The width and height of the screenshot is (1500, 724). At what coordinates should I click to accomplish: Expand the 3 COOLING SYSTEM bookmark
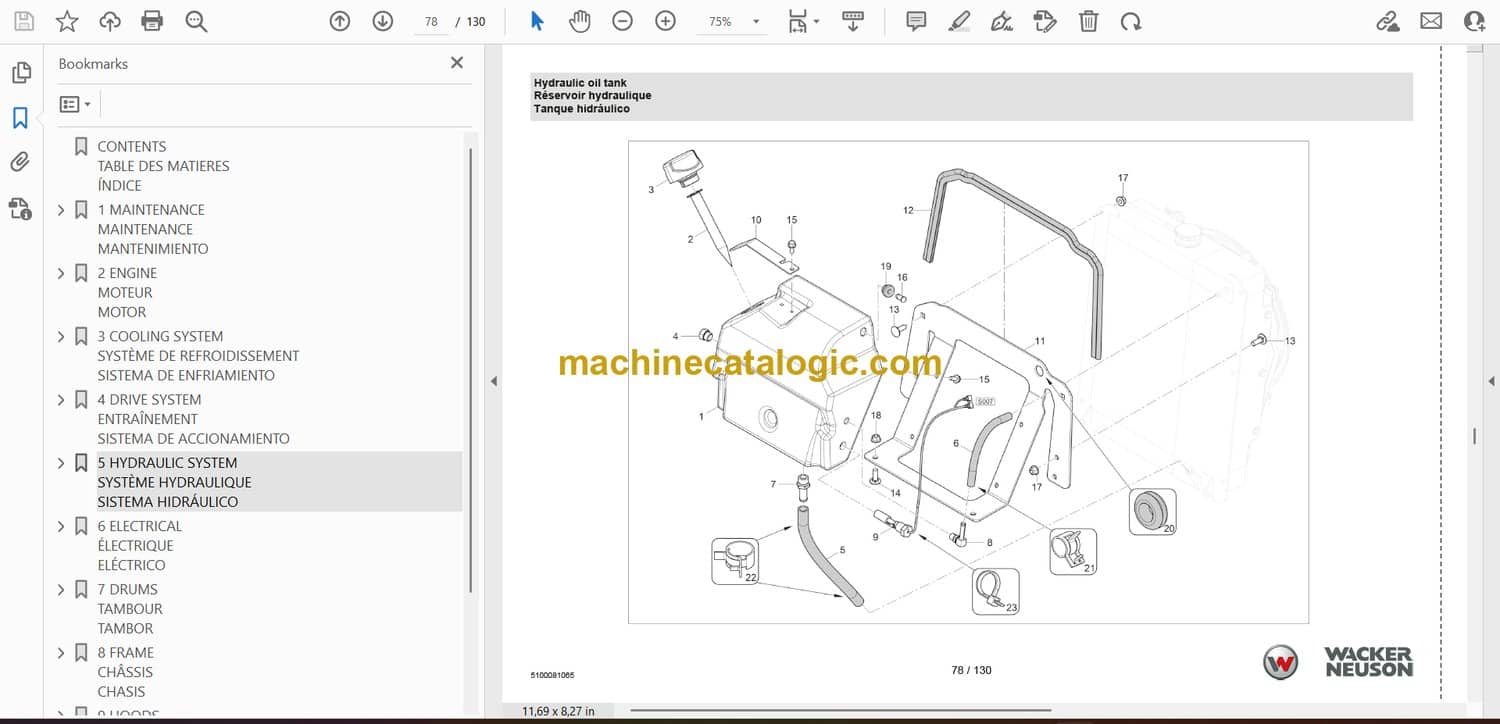[x=61, y=336]
